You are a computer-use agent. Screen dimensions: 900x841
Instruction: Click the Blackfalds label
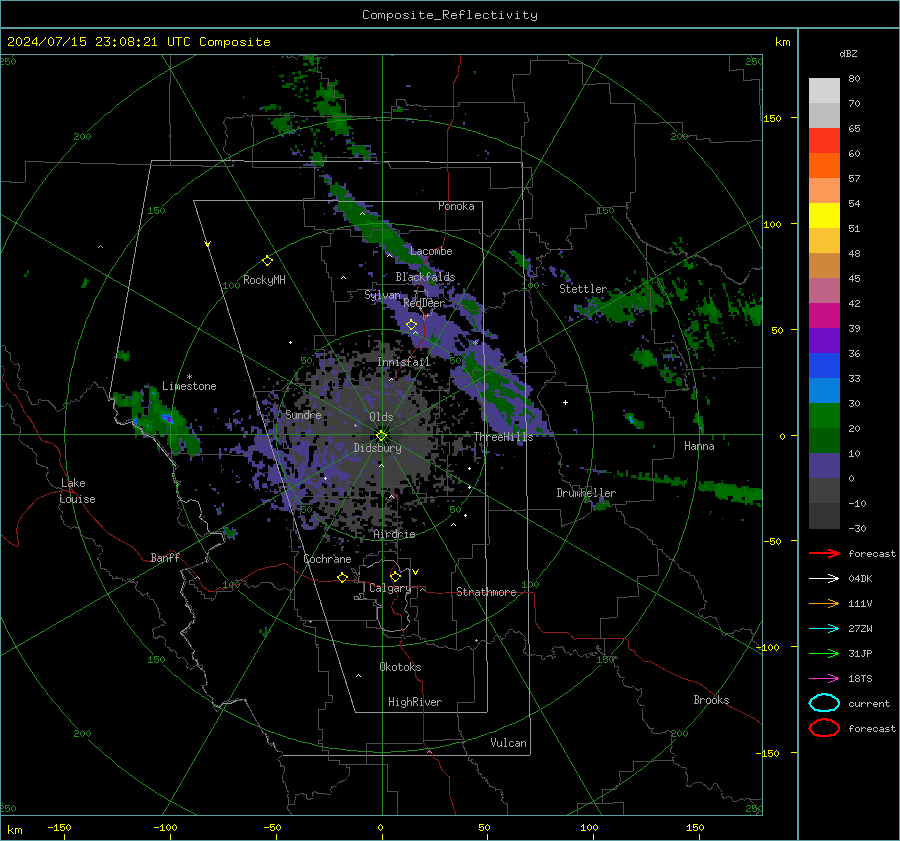425,277
